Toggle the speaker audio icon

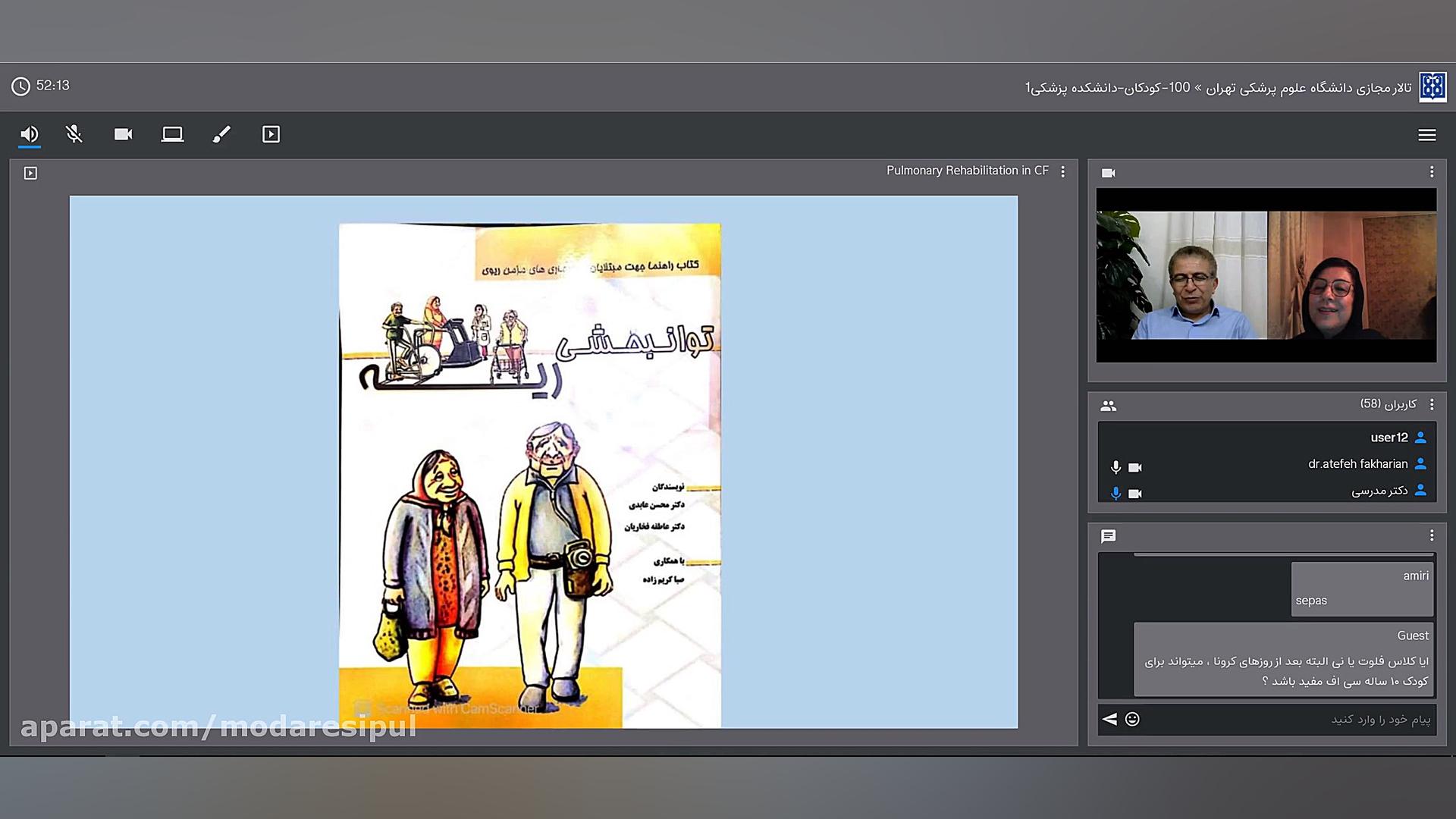click(29, 135)
